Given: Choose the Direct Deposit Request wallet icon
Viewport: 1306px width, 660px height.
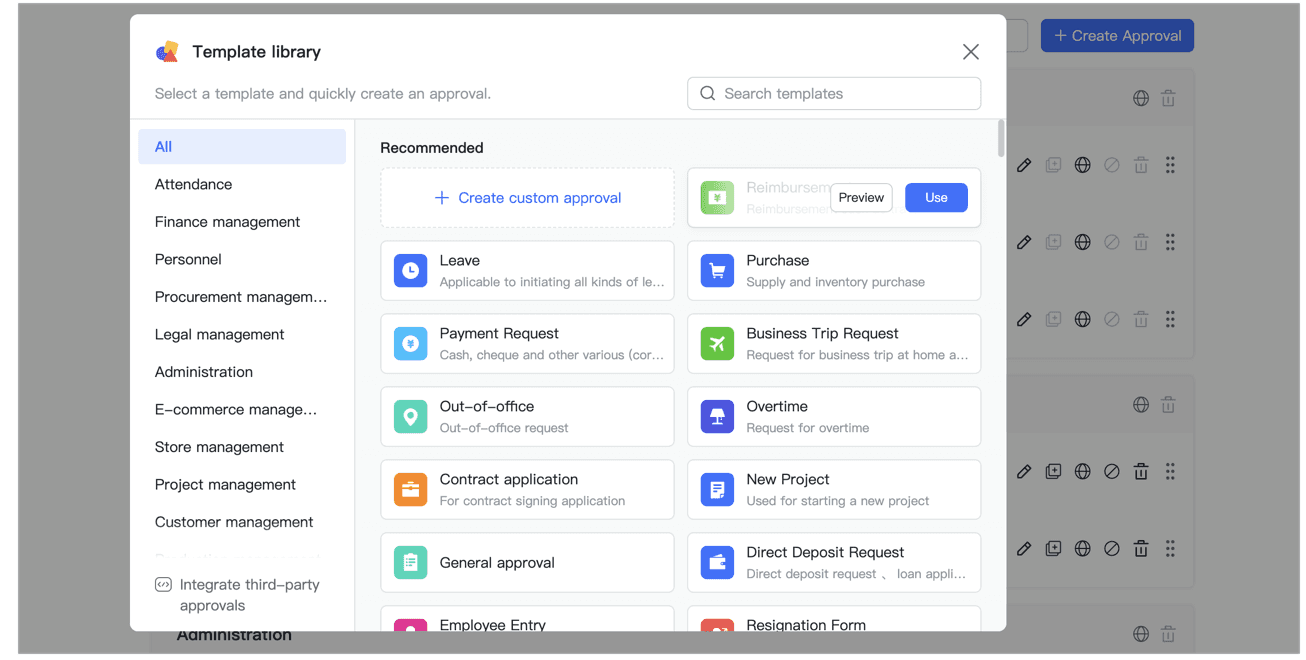Looking at the screenshot, I should pyautogui.click(x=717, y=563).
